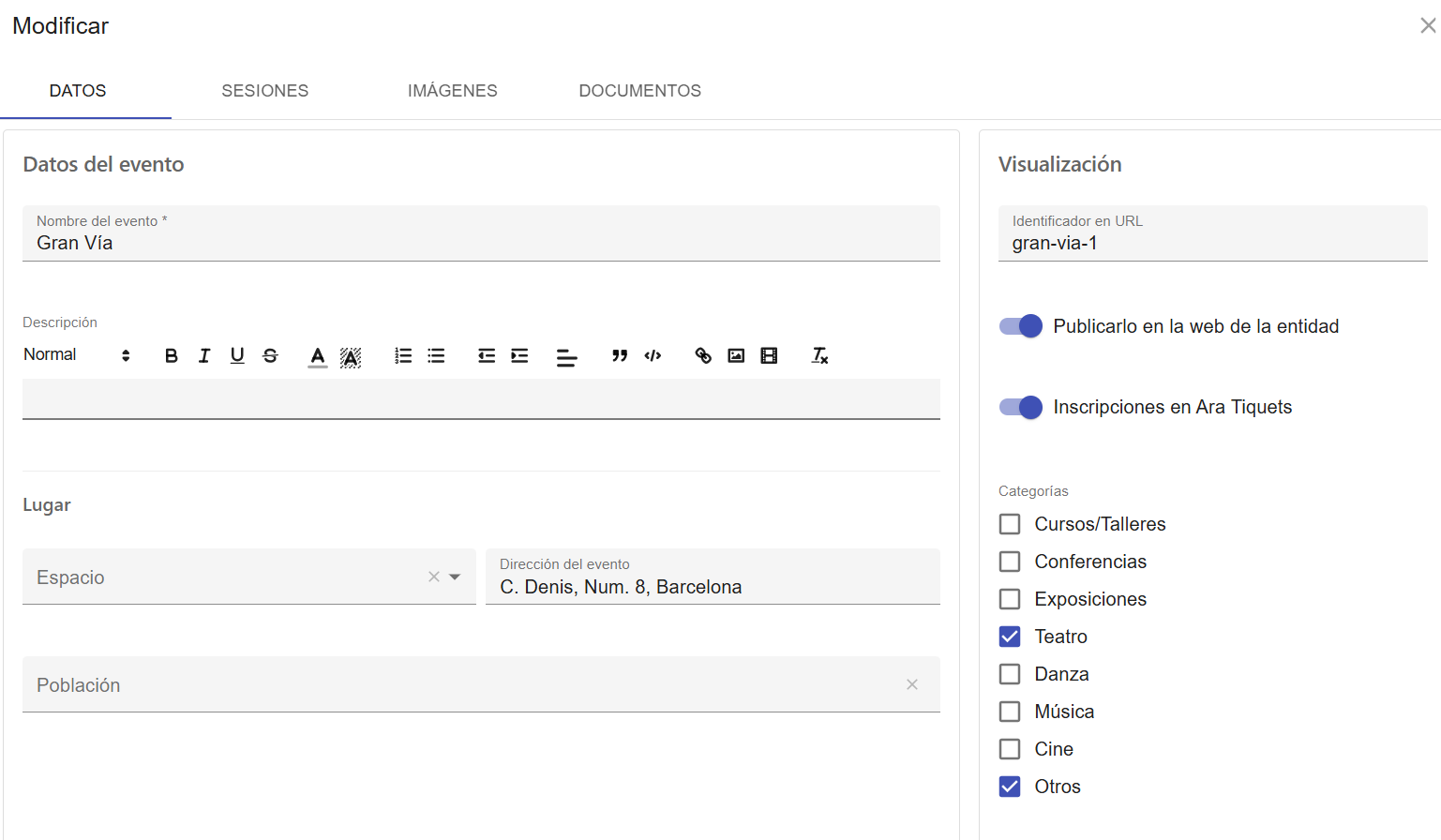Uncheck the Teatro category
The image size is (1441, 840).
click(x=1010, y=637)
